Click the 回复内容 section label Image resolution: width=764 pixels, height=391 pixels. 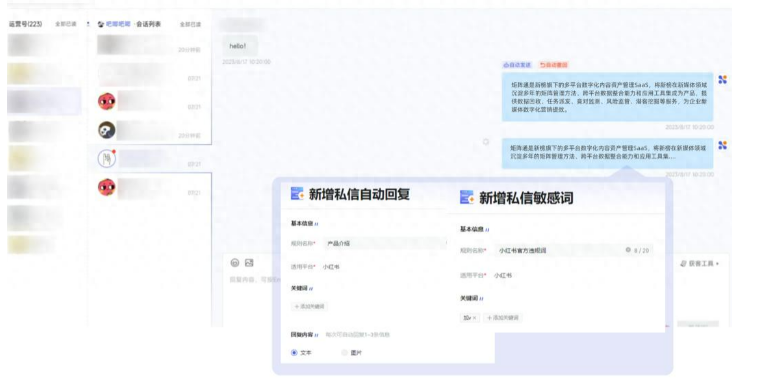(302, 335)
